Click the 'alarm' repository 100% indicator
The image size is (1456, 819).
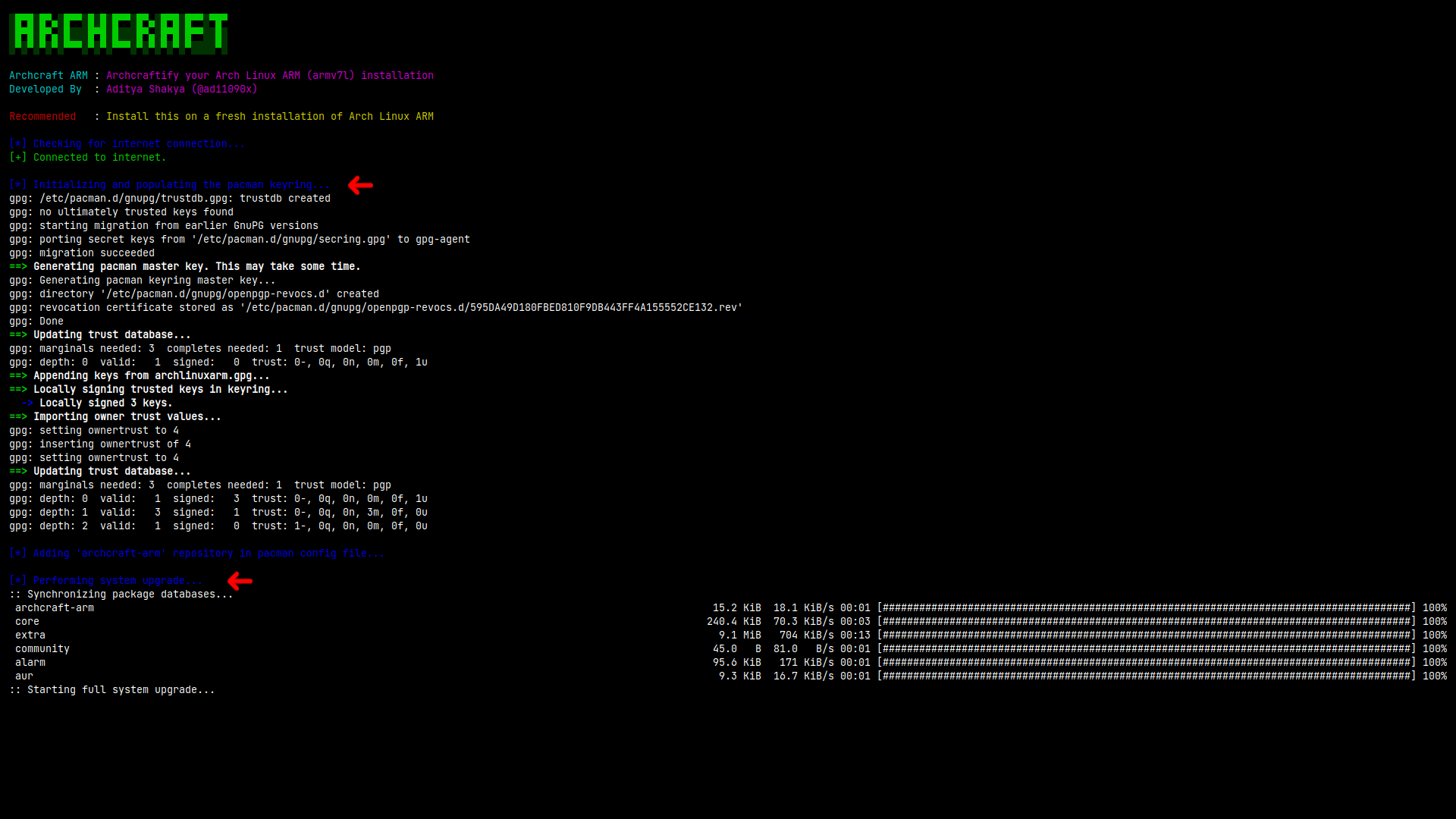pyautogui.click(x=1434, y=663)
